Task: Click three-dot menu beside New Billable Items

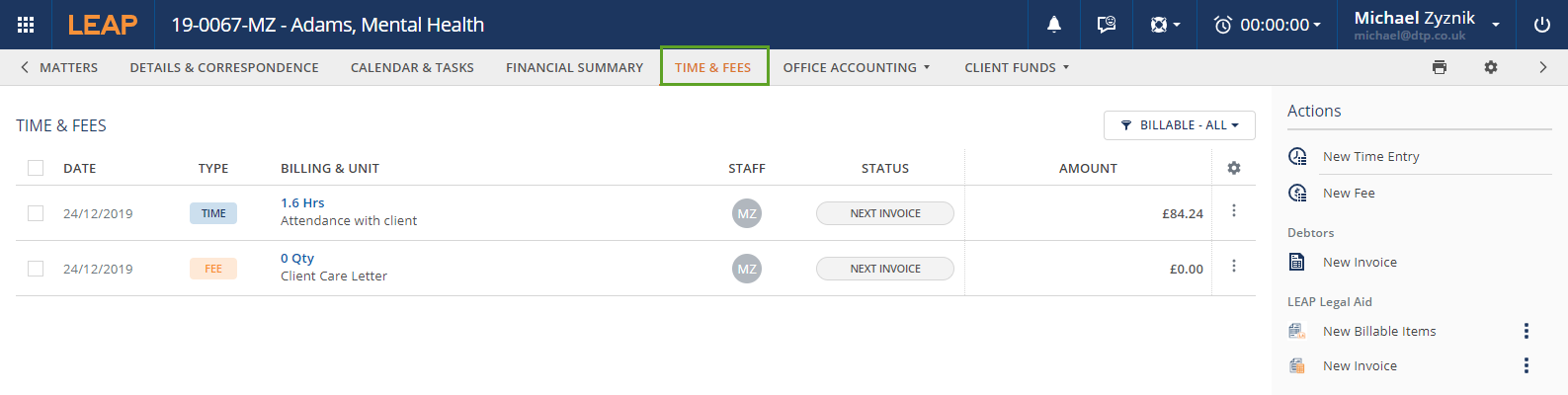Action: (1527, 331)
